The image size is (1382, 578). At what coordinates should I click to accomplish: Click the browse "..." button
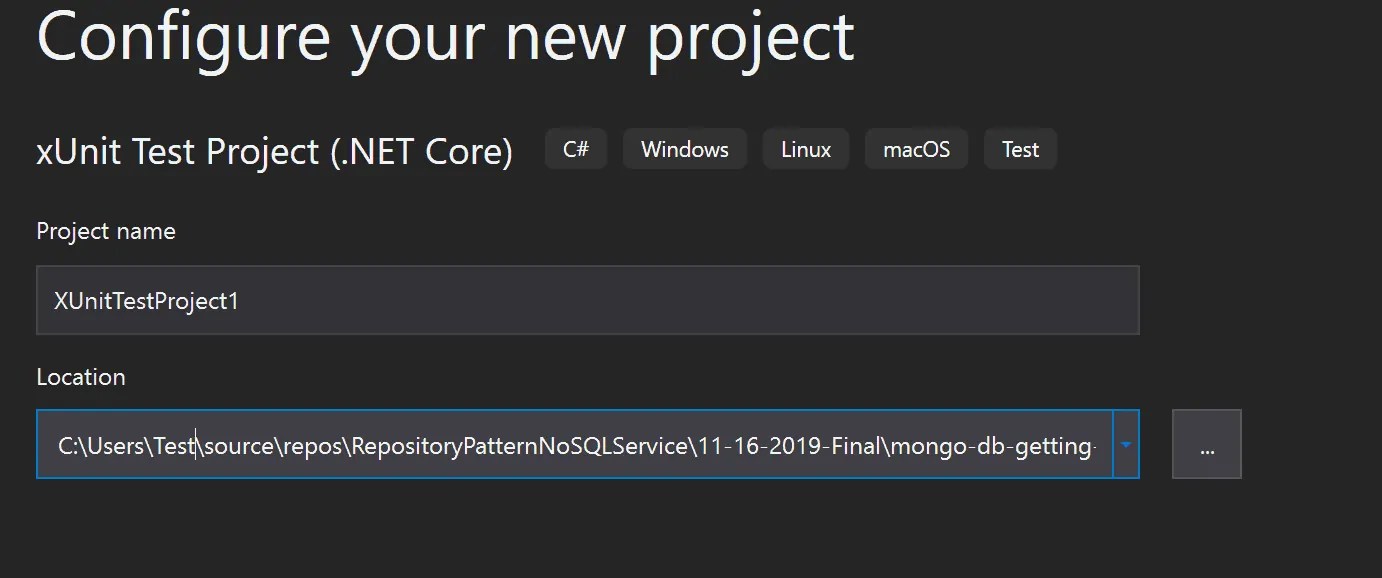(1206, 444)
